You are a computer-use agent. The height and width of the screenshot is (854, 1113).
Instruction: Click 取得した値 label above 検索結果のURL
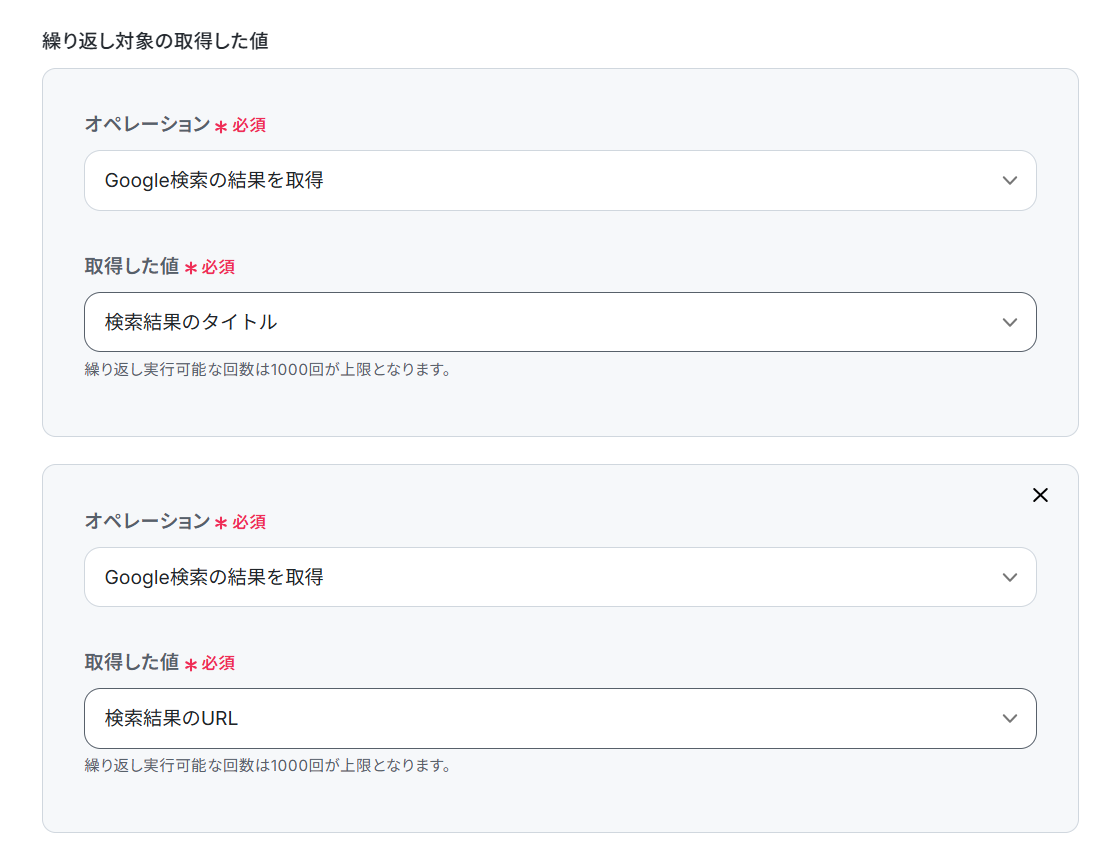click(x=132, y=662)
